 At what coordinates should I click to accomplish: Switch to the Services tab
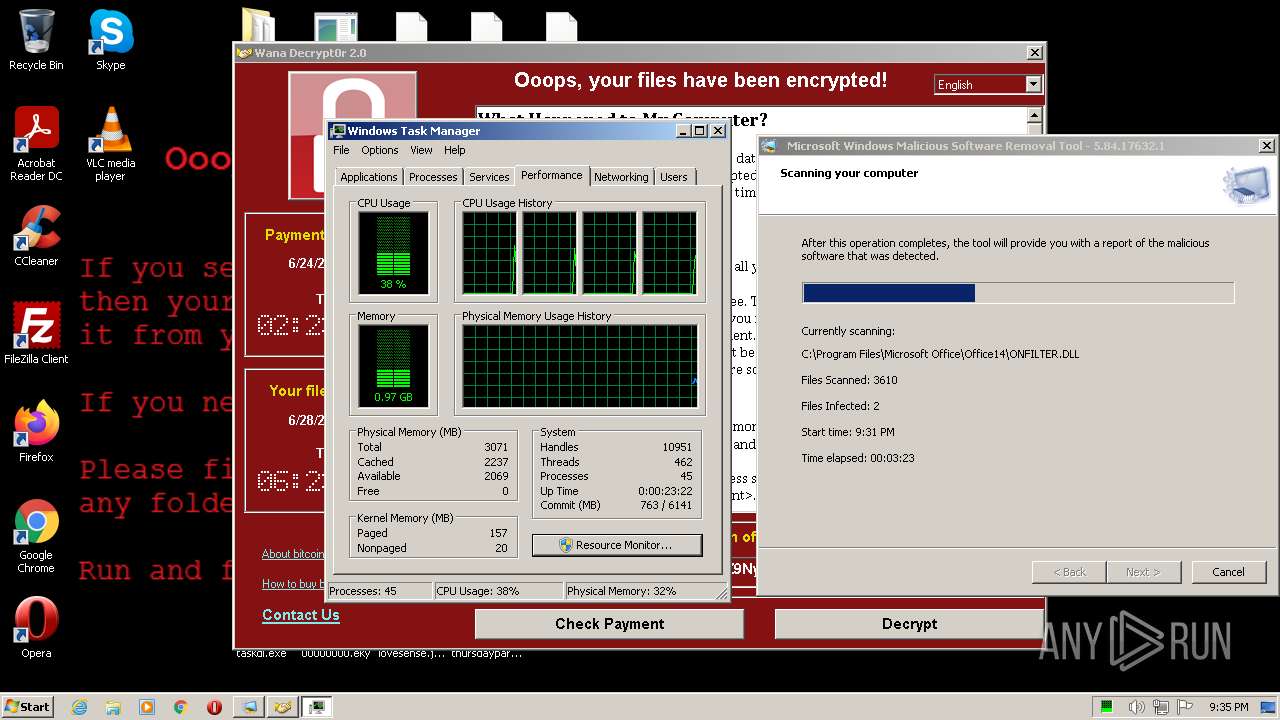coord(489,177)
